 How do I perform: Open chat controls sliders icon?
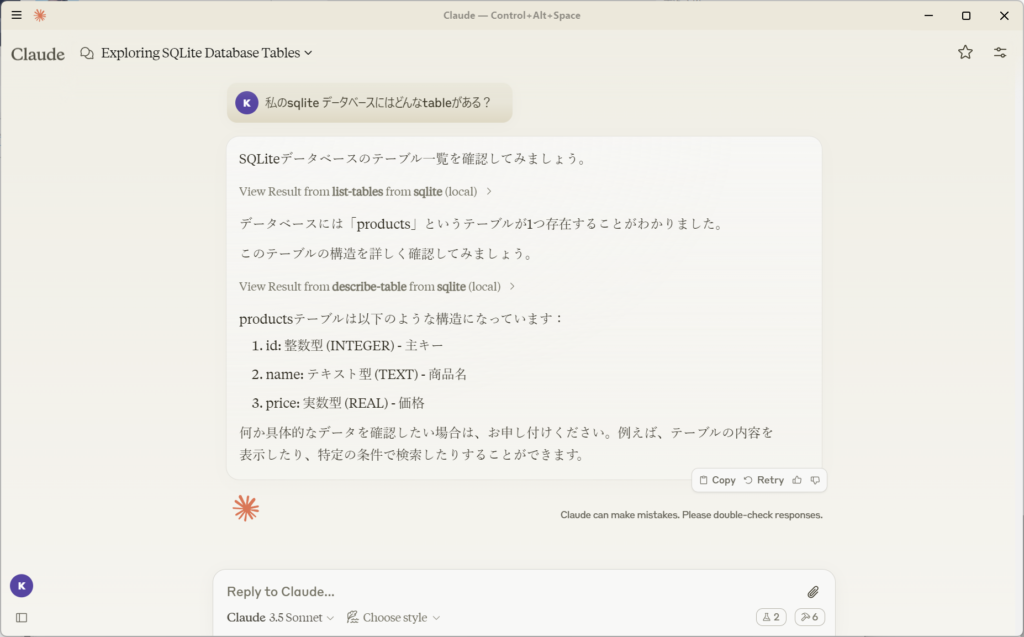point(1000,53)
